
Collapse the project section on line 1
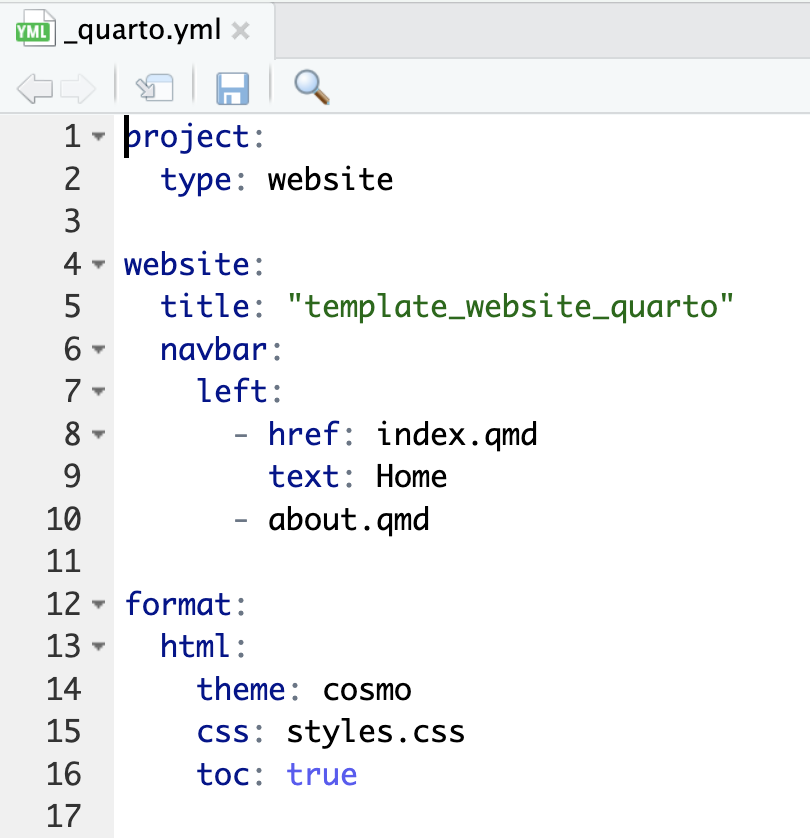point(98,137)
